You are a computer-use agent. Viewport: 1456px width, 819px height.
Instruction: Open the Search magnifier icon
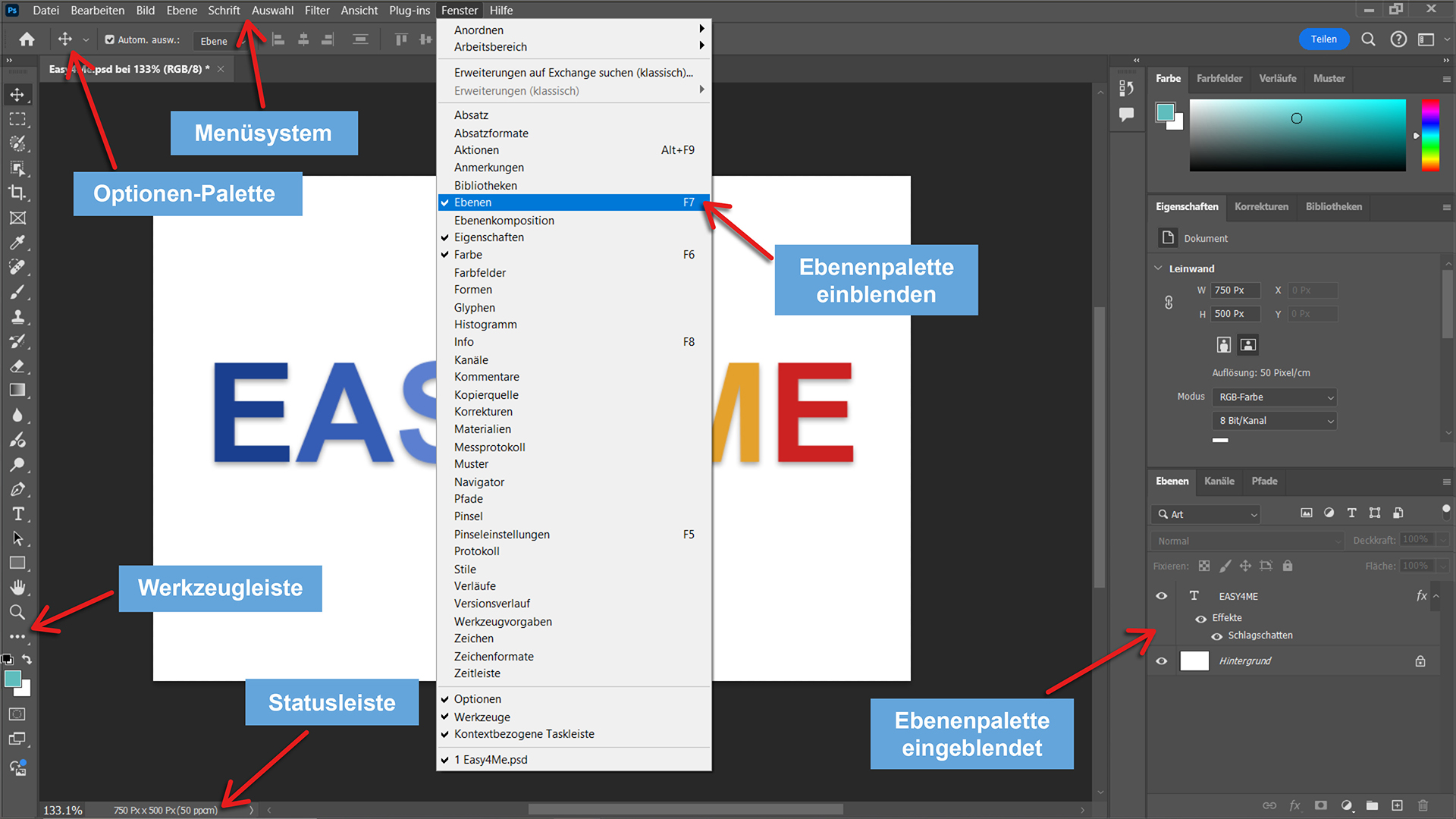tap(1368, 39)
